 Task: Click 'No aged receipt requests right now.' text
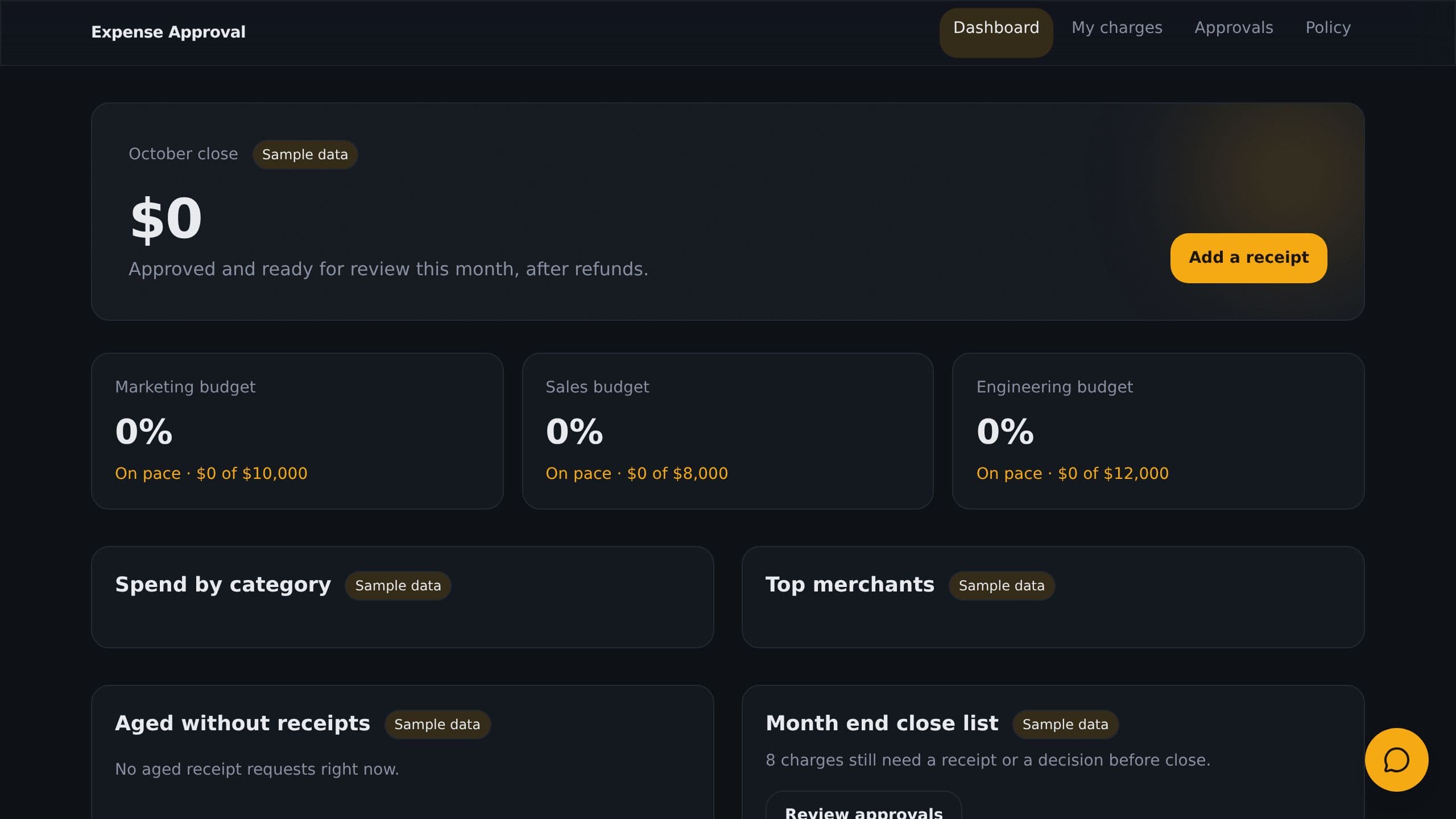pyautogui.click(x=257, y=769)
